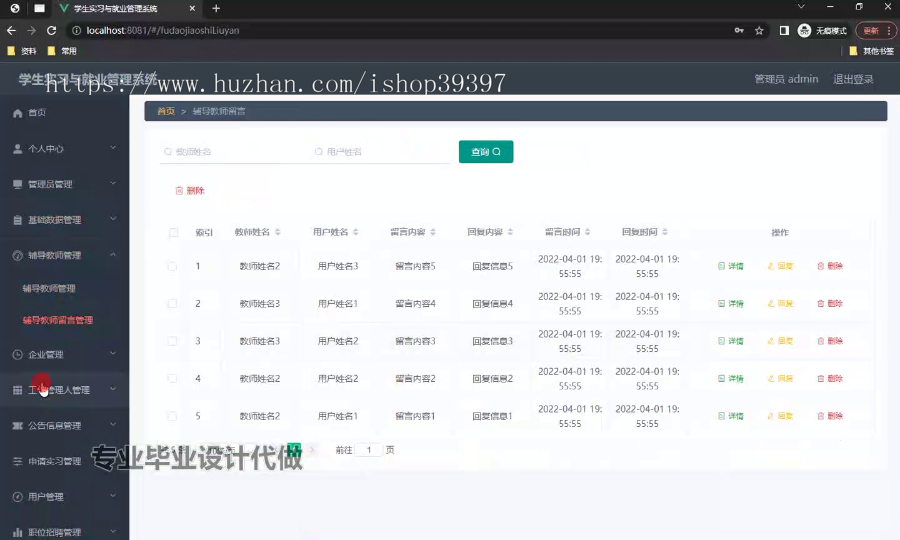Click the green 查询 search button

coord(486,151)
